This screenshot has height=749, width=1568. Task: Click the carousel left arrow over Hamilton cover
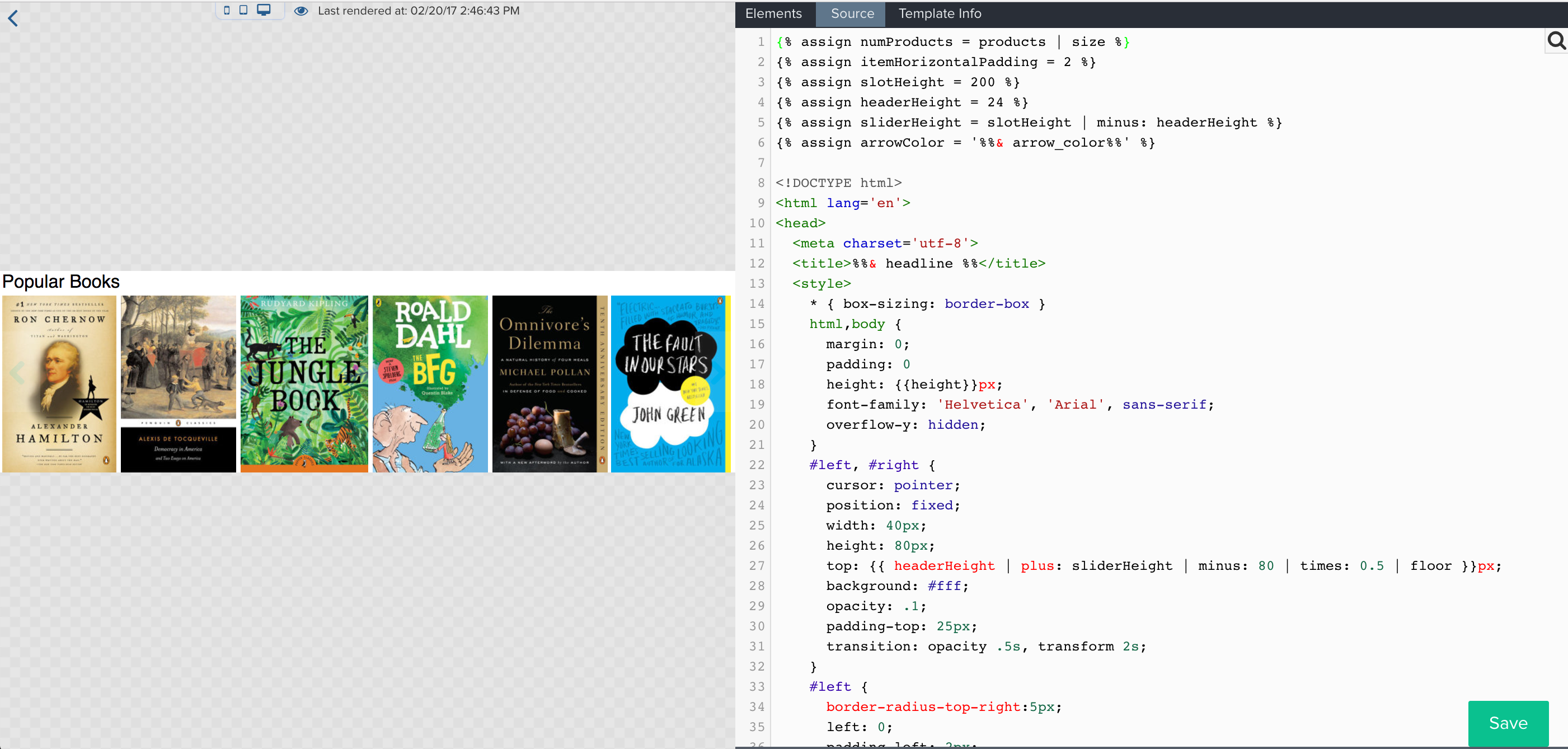tap(17, 373)
